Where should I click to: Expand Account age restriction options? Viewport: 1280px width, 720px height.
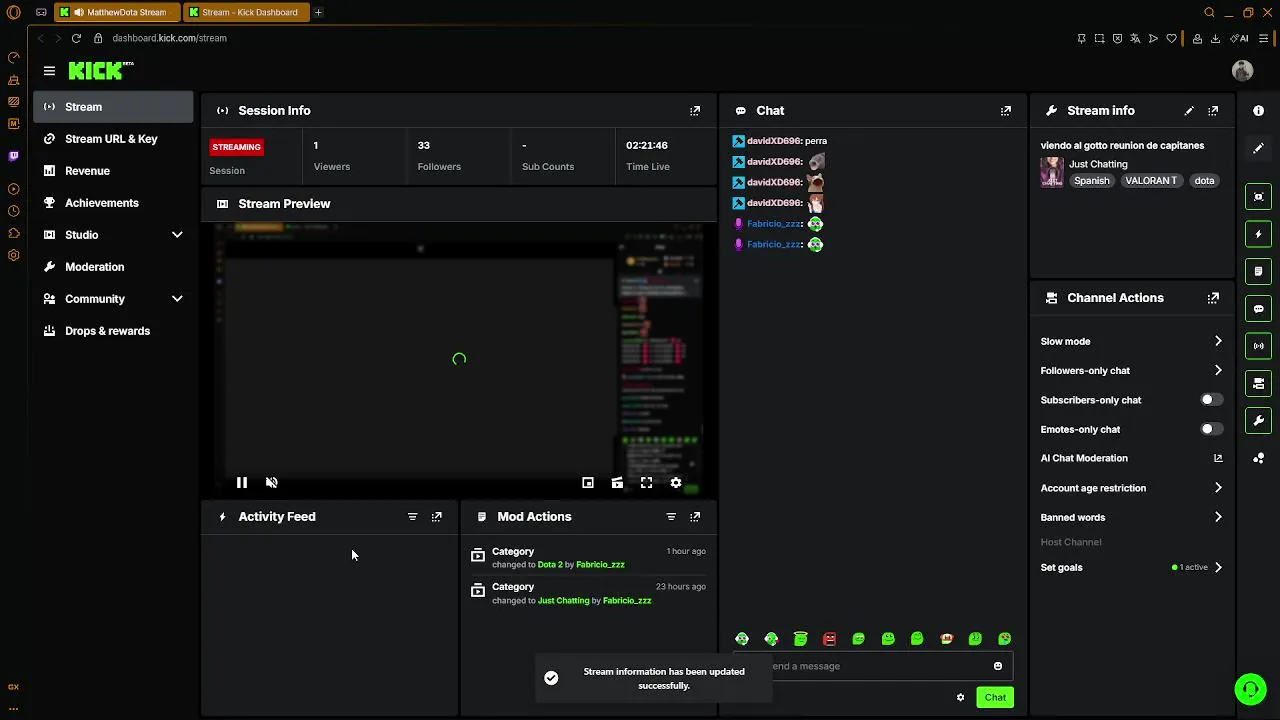click(x=1218, y=488)
